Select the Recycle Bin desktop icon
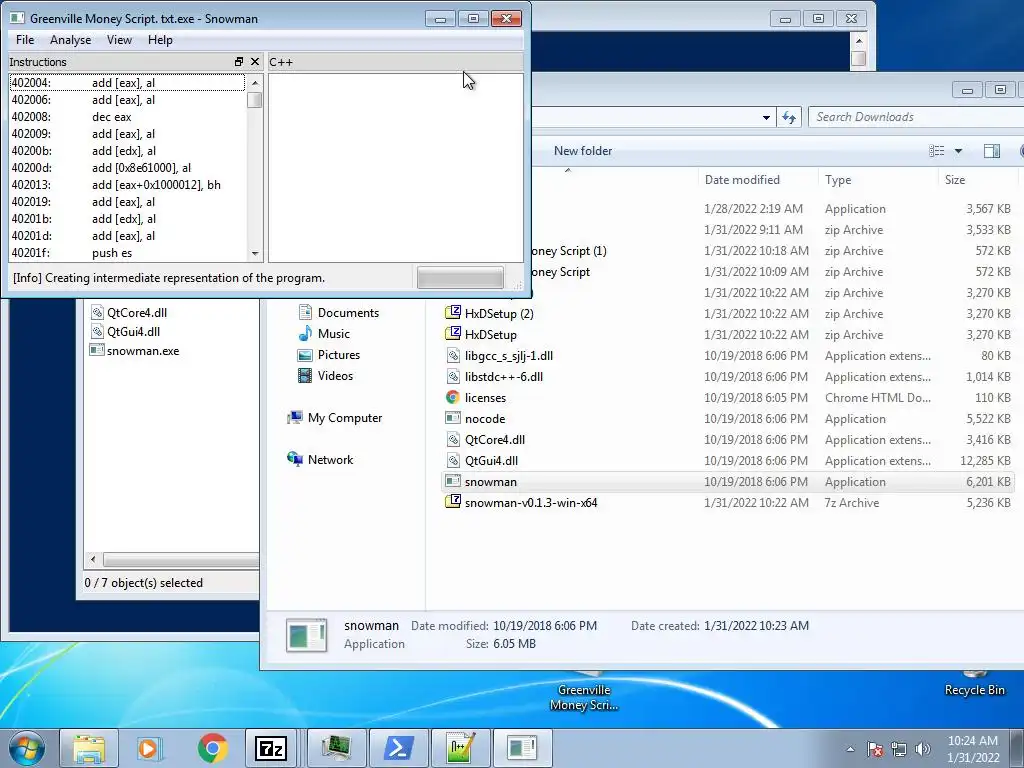The height and width of the screenshot is (768, 1024). click(x=974, y=684)
